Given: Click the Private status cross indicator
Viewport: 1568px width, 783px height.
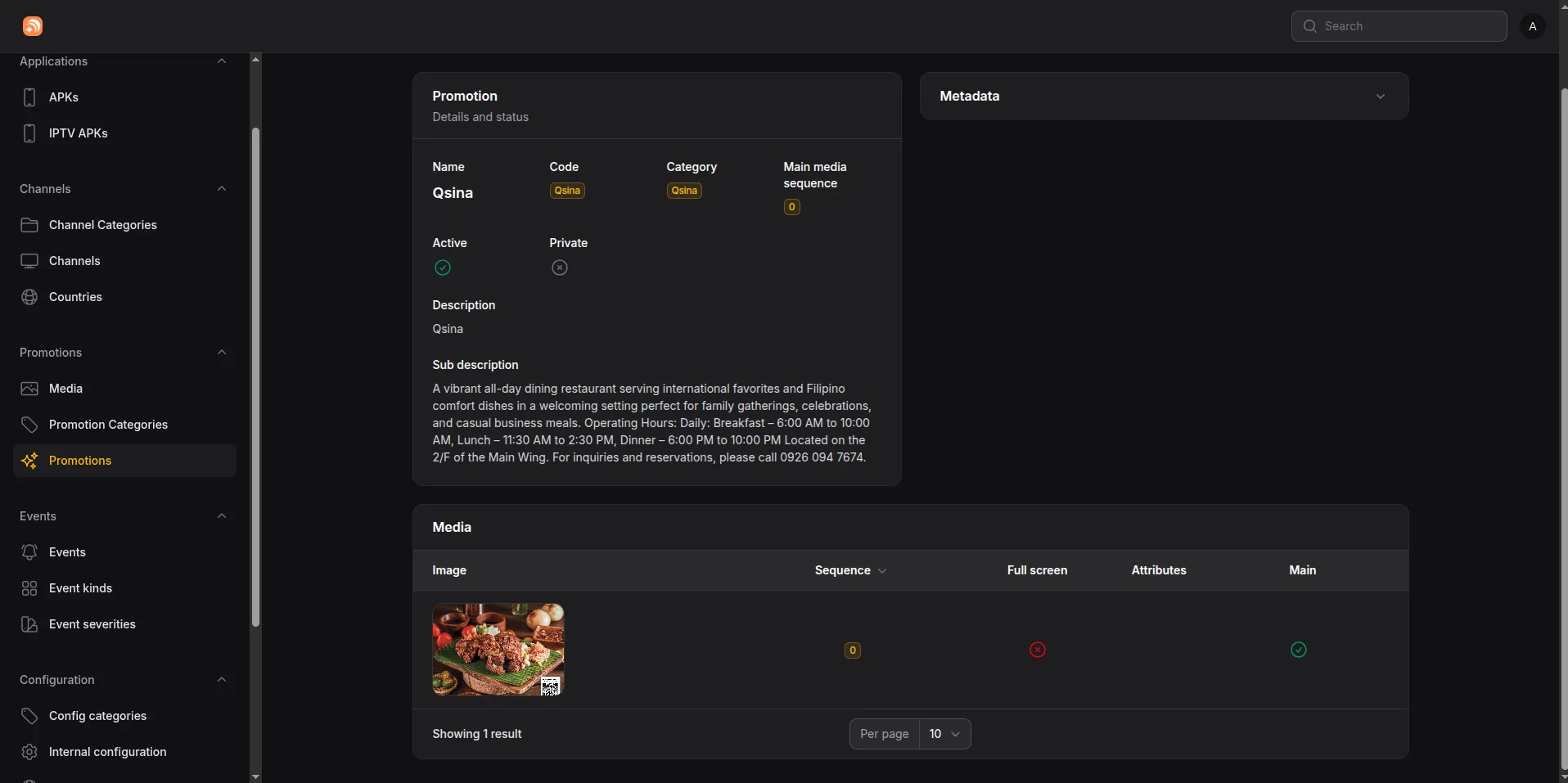Looking at the screenshot, I should point(560,268).
